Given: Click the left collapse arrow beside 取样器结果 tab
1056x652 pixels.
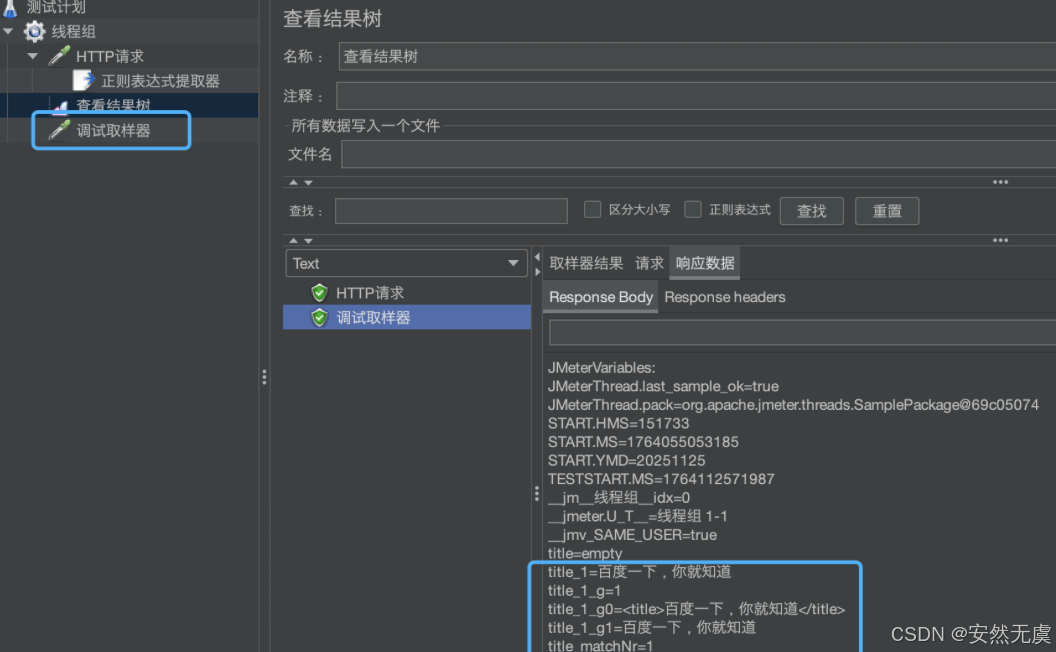Looking at the screenshot, I should (537, 257).
